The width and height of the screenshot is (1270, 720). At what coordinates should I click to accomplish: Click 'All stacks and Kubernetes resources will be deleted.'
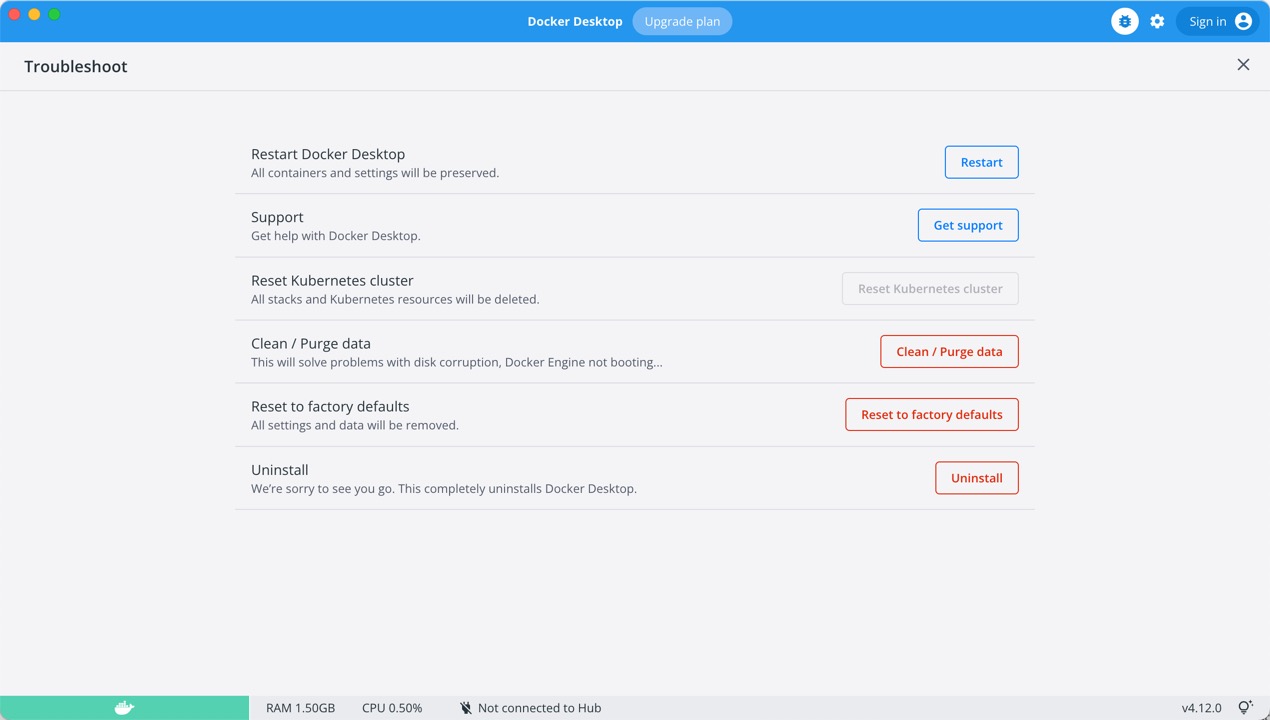pyautogui.click(x=395, y=299)
